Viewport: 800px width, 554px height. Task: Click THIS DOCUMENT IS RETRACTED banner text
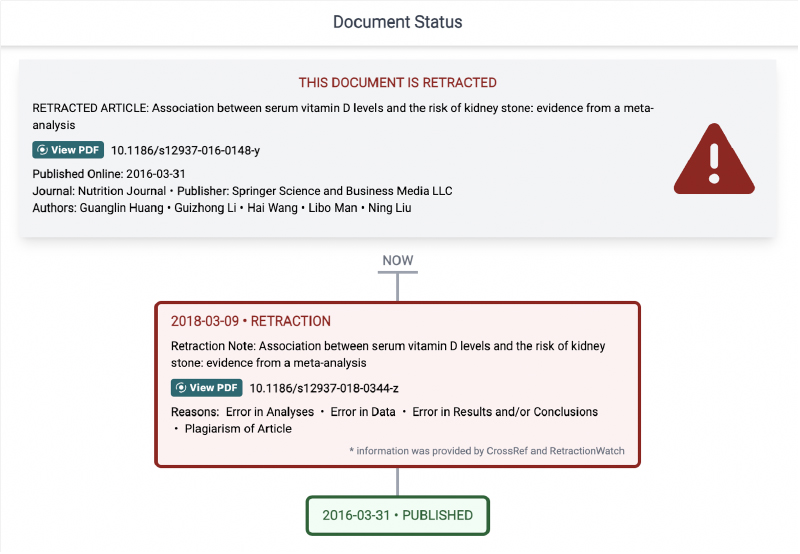coord(397,83)
